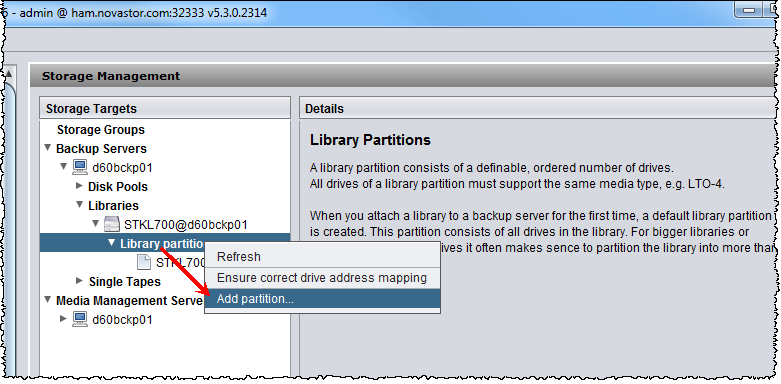The height and width of the screenshot is (384, 781).
Task: Click the document icon of STKL700 partition
Action: coord(144,262)
